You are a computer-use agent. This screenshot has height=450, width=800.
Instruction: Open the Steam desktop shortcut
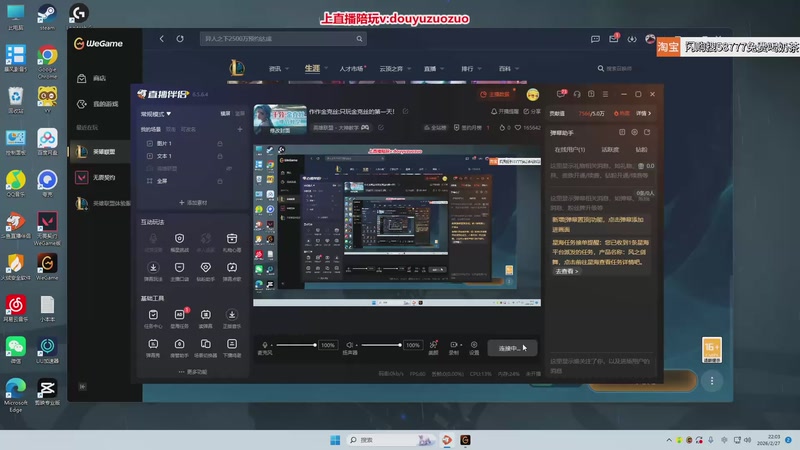pos(47,17)
